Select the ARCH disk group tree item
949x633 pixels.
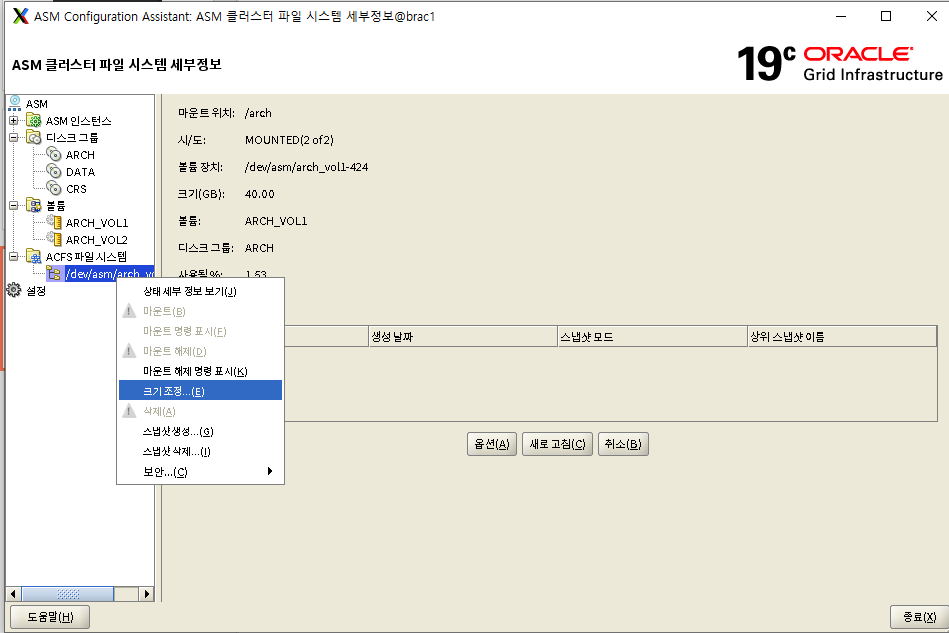80,155
